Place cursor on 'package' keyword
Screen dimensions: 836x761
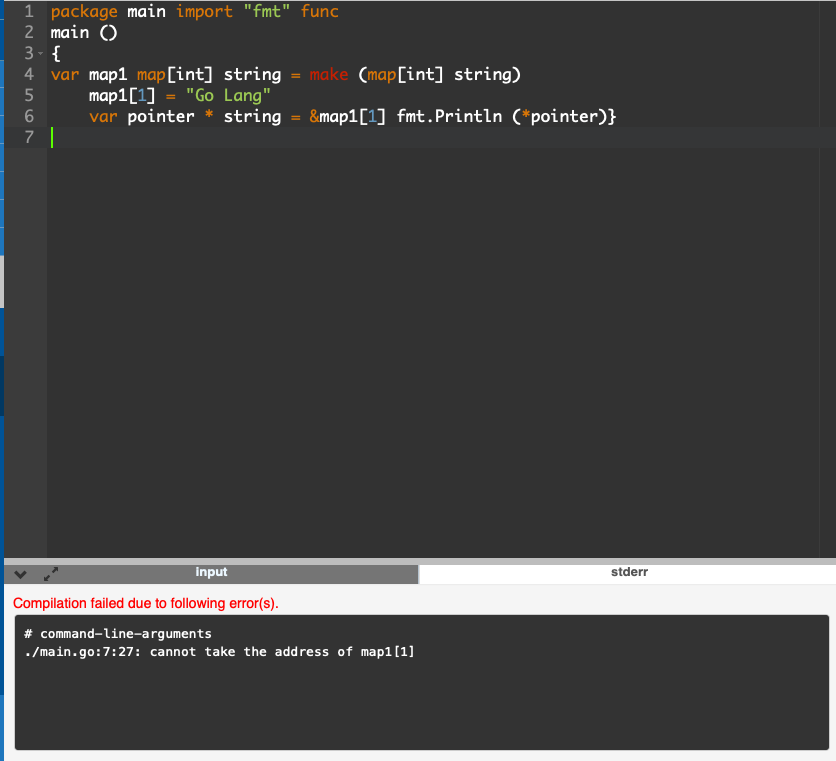(84, 12)
